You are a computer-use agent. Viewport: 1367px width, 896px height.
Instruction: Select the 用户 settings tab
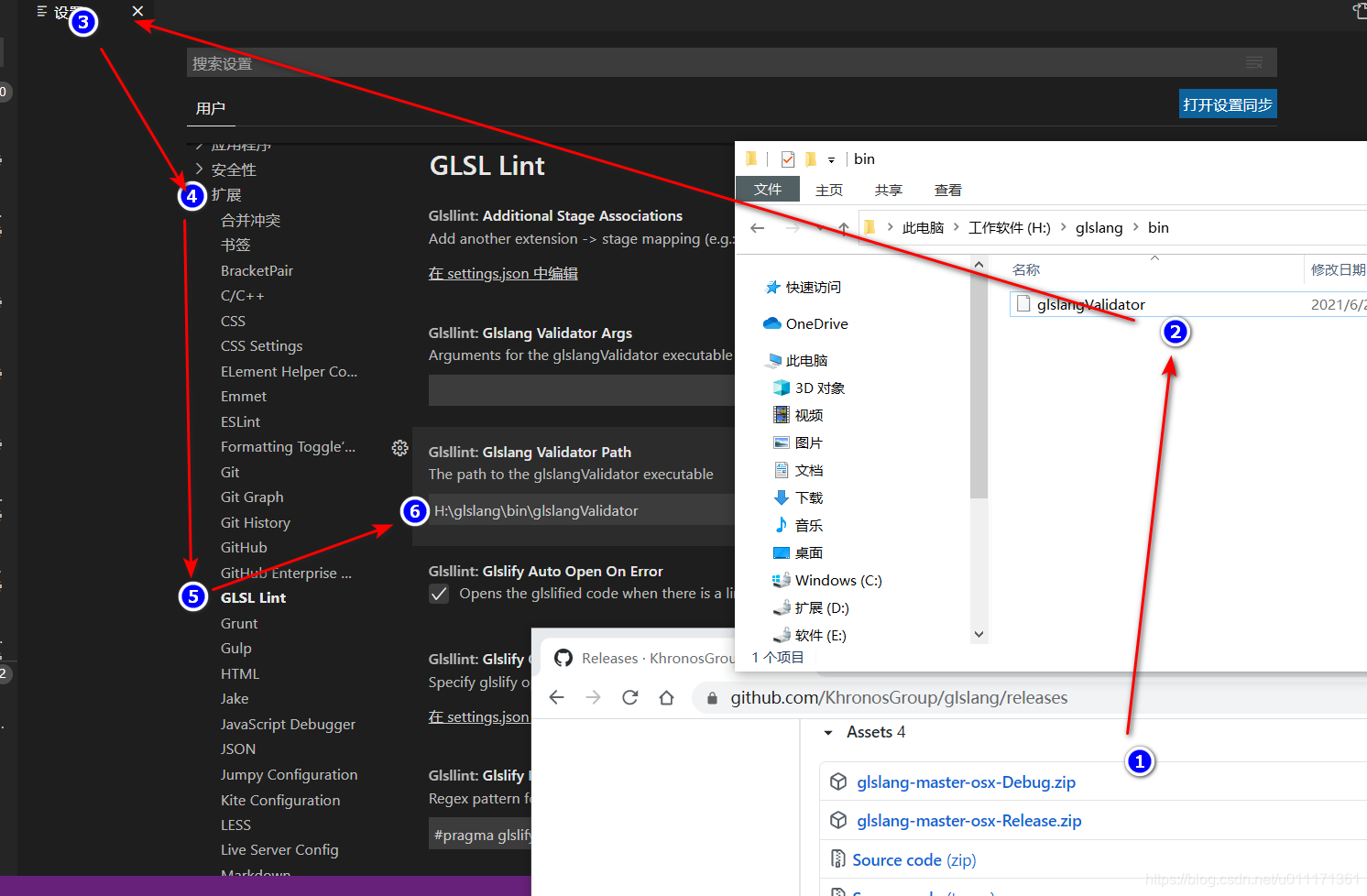pyautogui.click(x=211, y=108)
